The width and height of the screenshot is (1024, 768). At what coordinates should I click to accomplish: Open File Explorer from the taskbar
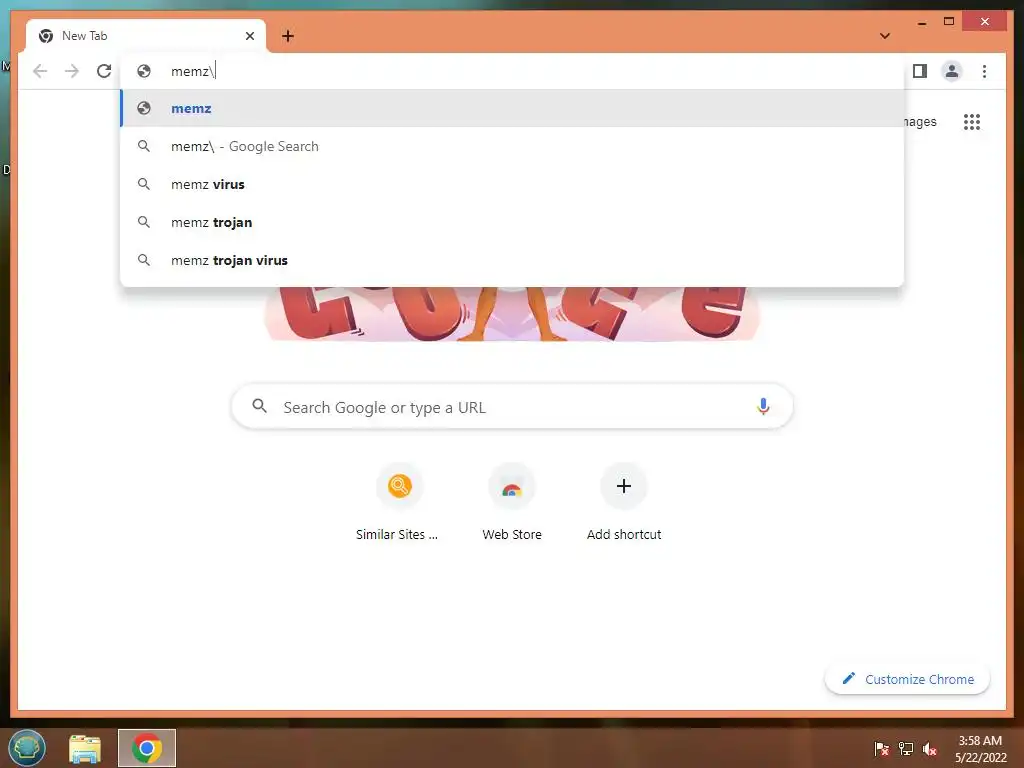coord(85,748)
